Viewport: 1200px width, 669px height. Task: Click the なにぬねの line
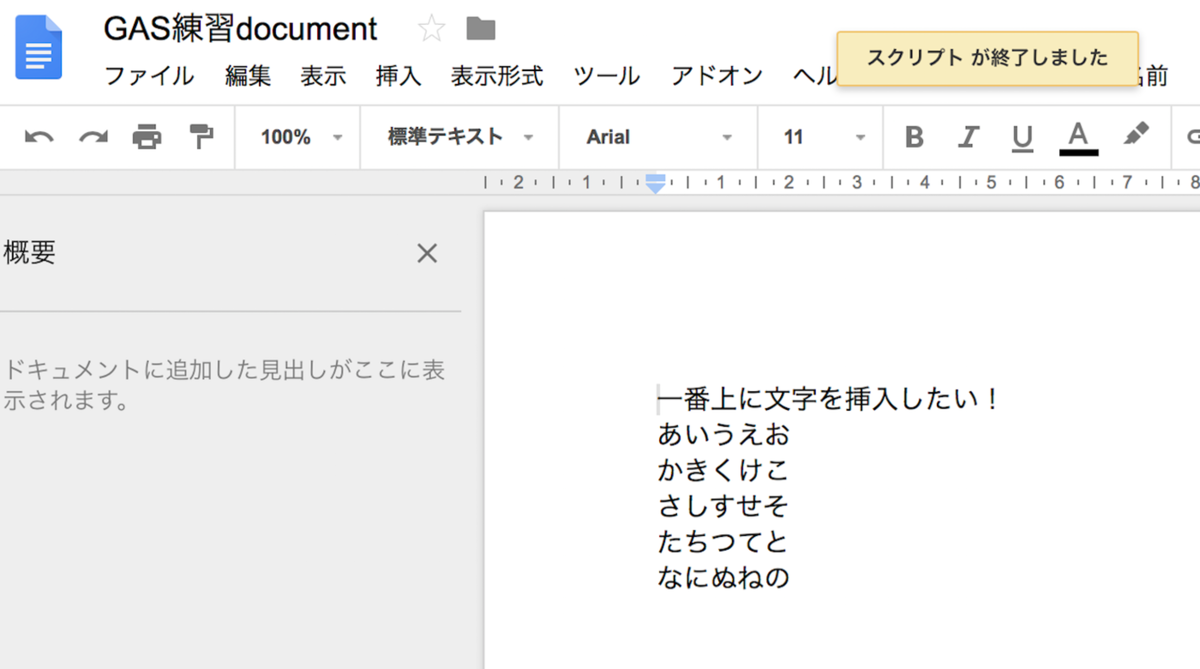point(723,578)
